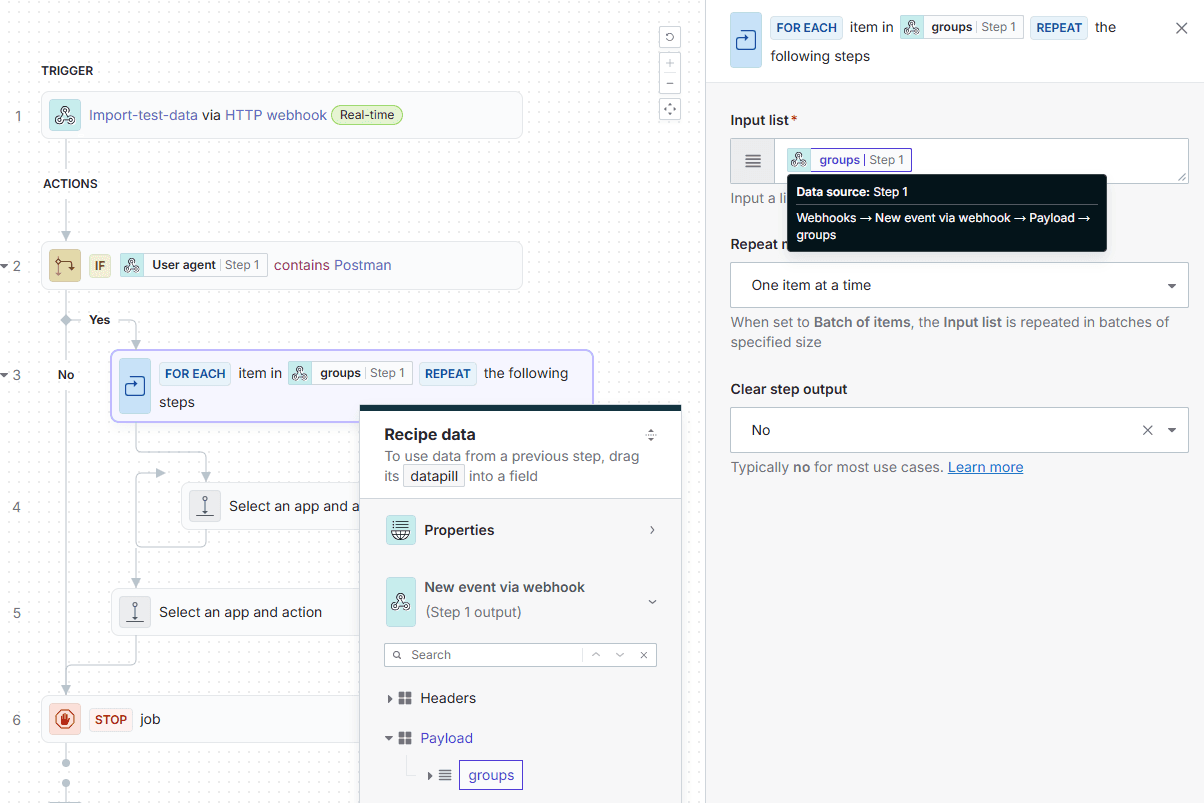Click the Webhooks icon beside New event via webhook
Image resolution: width=1204 pixels, height=803 pixels.
(x=400, y=601)
